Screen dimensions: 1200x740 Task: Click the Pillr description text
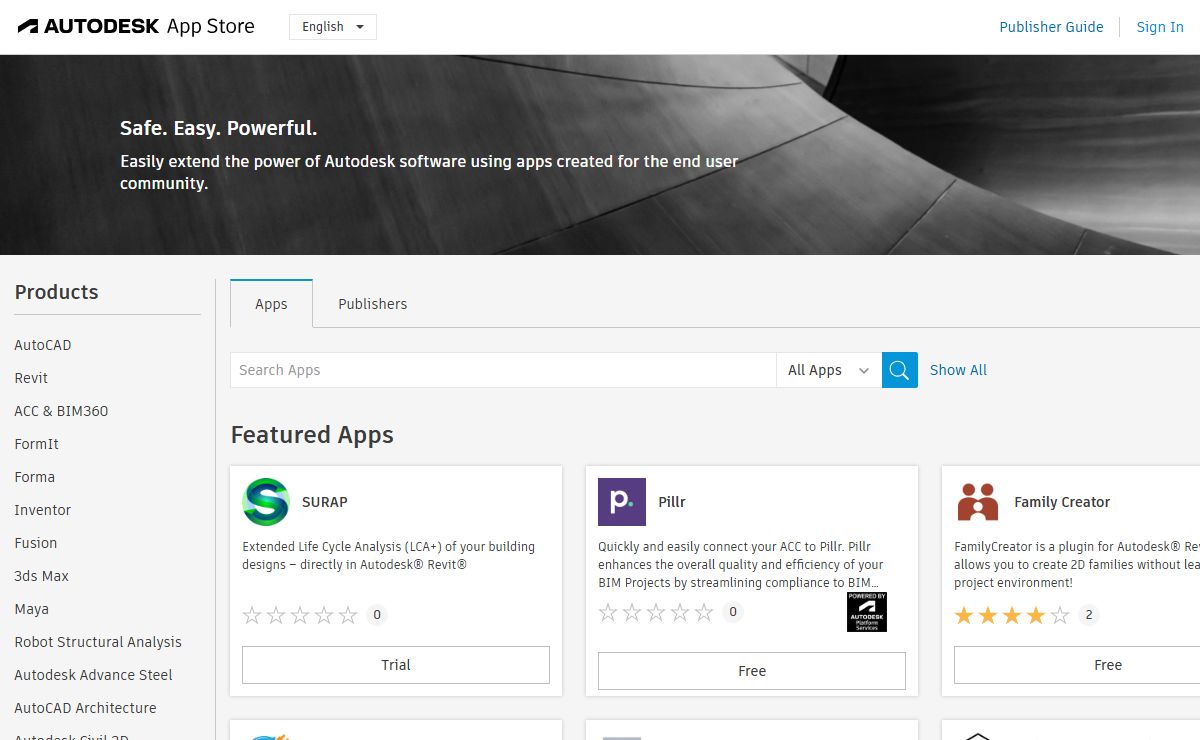click(741, 565)
